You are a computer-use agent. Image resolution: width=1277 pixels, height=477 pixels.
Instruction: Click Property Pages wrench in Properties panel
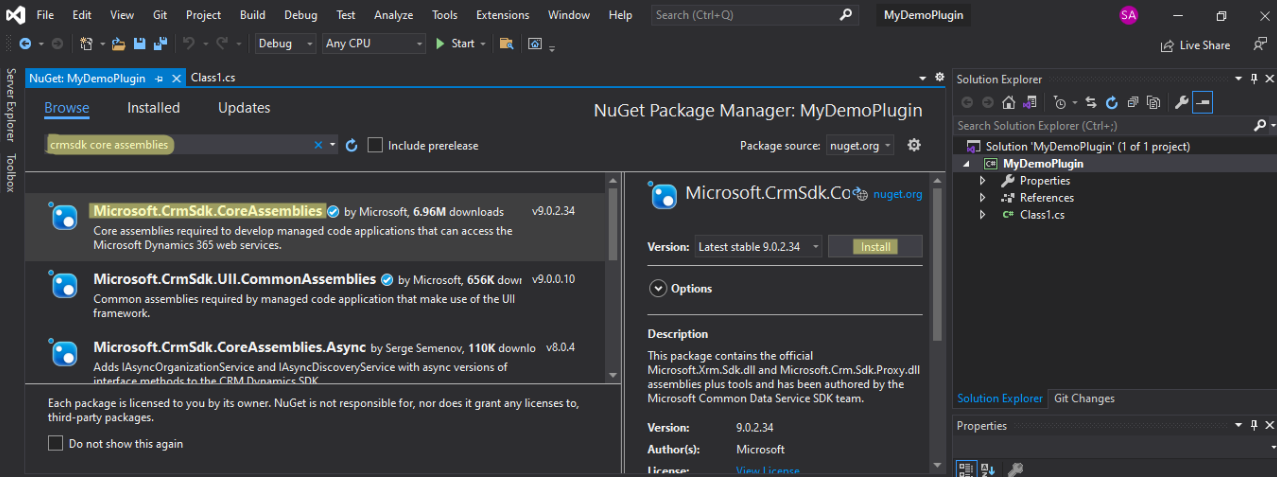(x=1014, y=469)
